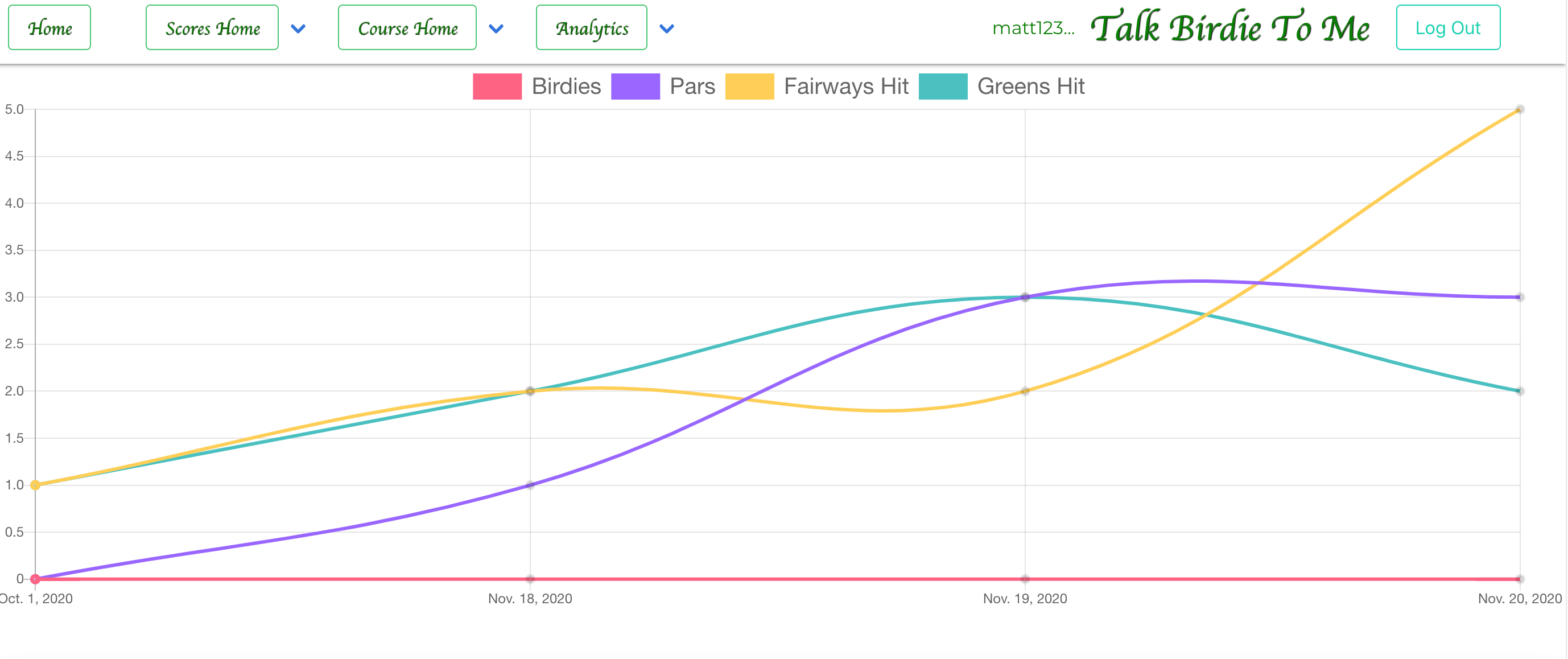Click the Course Home navigation item
Screen dimensions: 1568x659
(407, 27)
